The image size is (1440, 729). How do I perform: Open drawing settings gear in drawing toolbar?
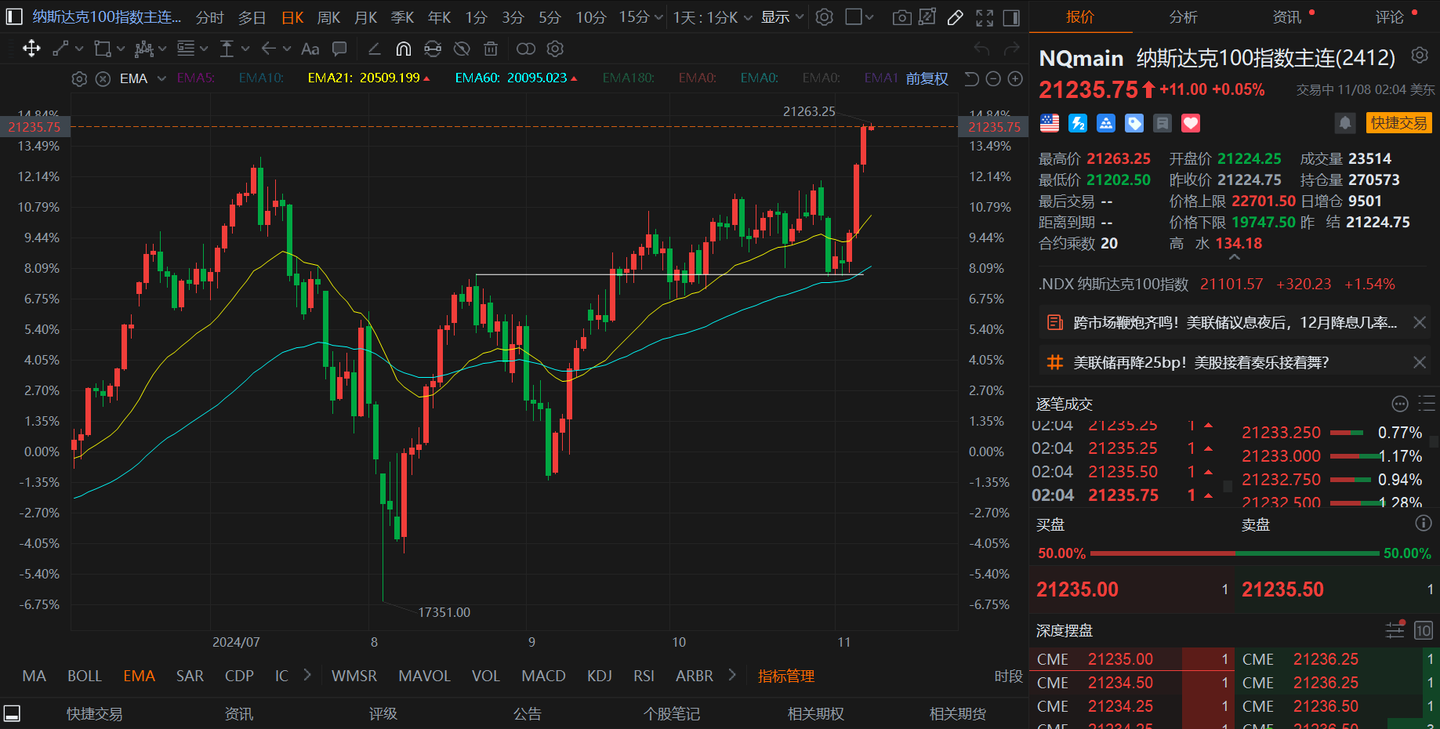[555, 49]
